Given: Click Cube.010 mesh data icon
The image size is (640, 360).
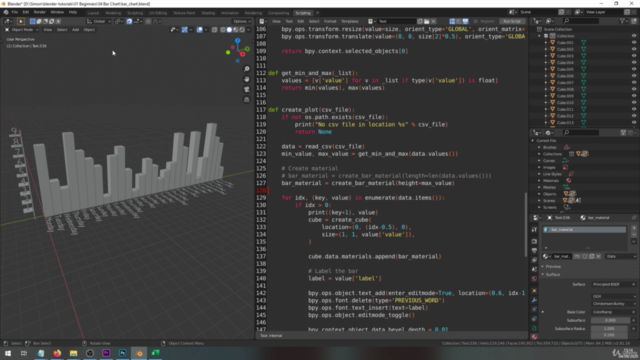Looking at the screenshot, I should (x=584, y=102).
